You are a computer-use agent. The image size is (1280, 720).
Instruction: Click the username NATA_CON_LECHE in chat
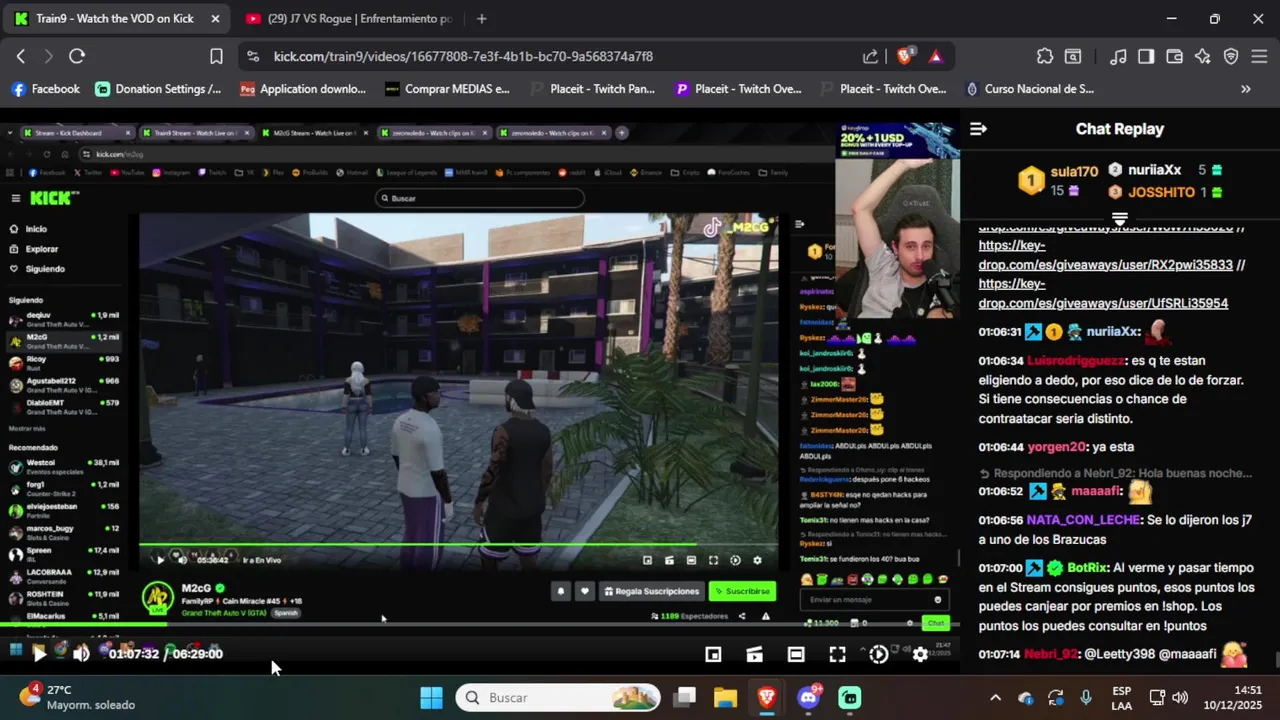pyautogui.click(x=1083, y=520)
